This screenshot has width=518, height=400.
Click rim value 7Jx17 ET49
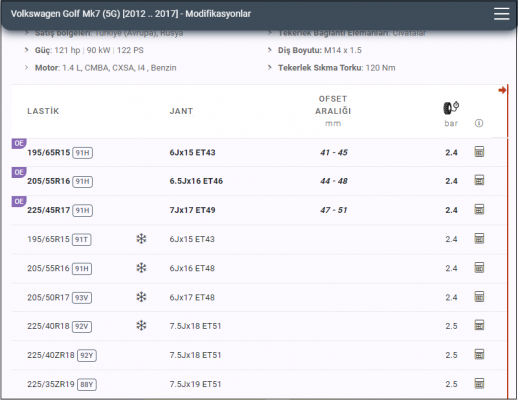click(192, 210)
